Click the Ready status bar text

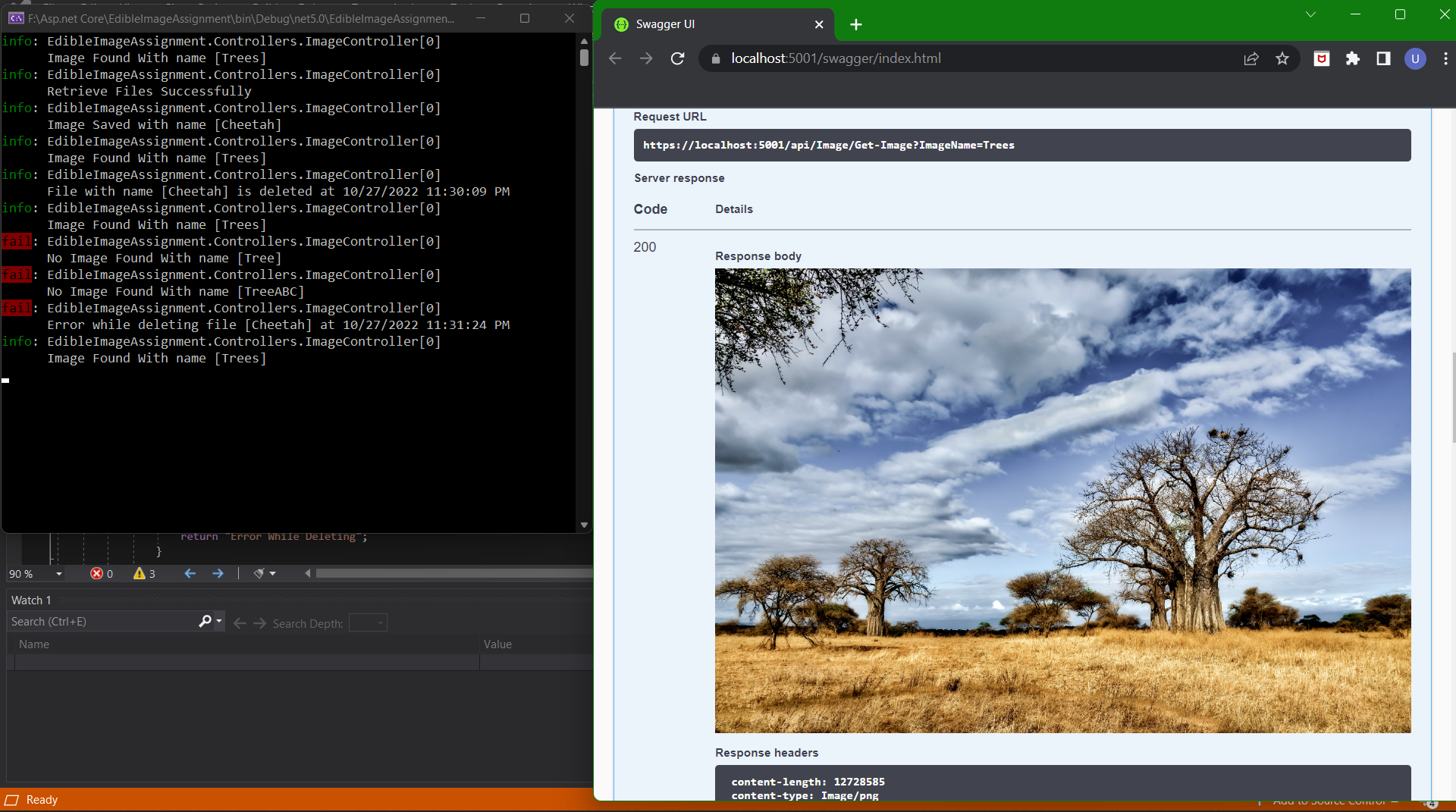coord(42,800)
